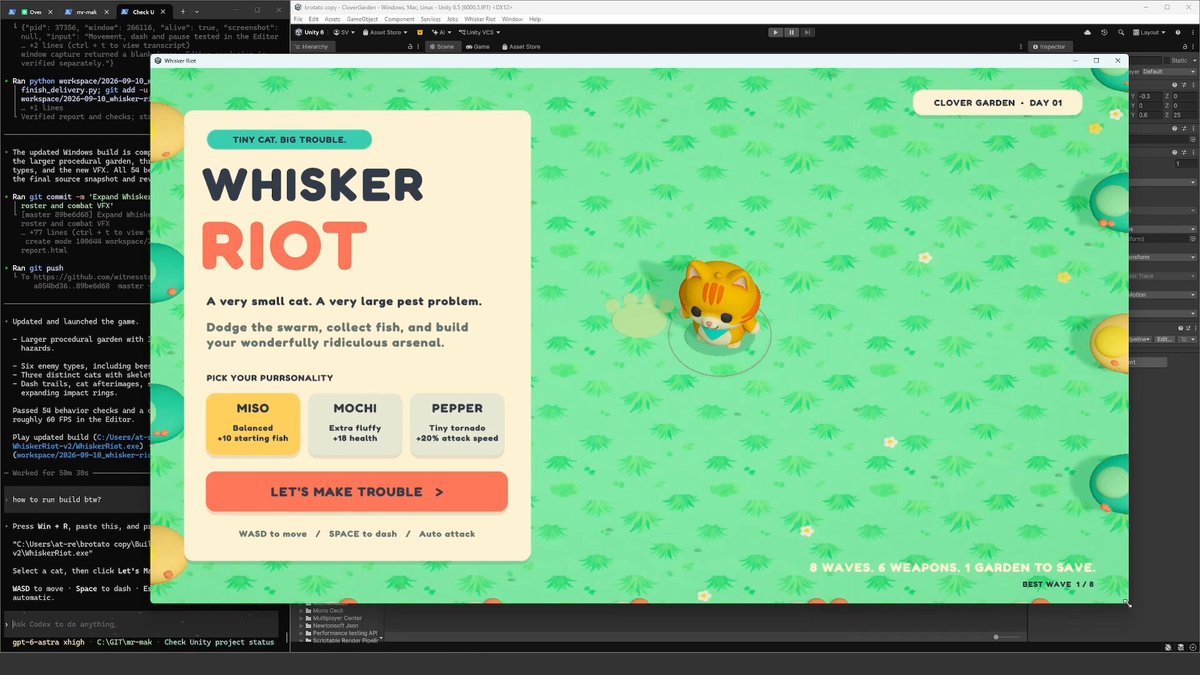The image size is (1200, 675).
Task: Open the Component menu in Unity
Action: 399,19
